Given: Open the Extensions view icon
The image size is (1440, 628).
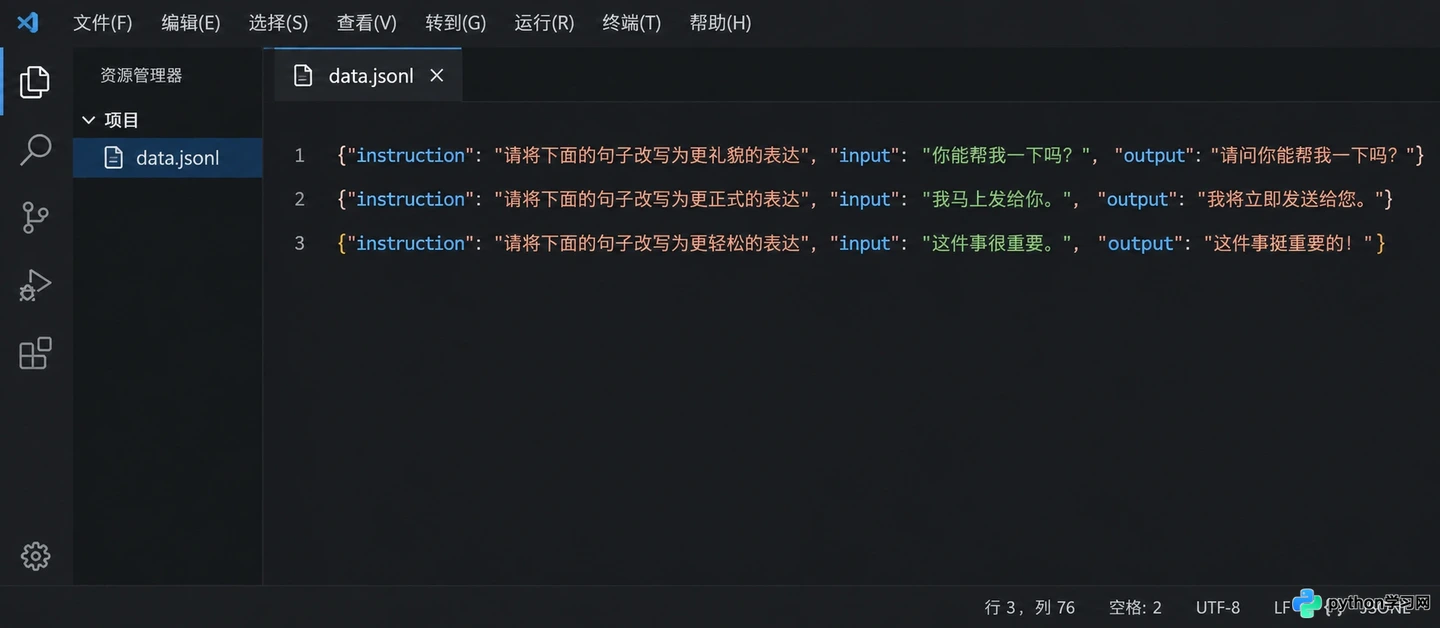Looking at the screenshot, I should (35, 353).
